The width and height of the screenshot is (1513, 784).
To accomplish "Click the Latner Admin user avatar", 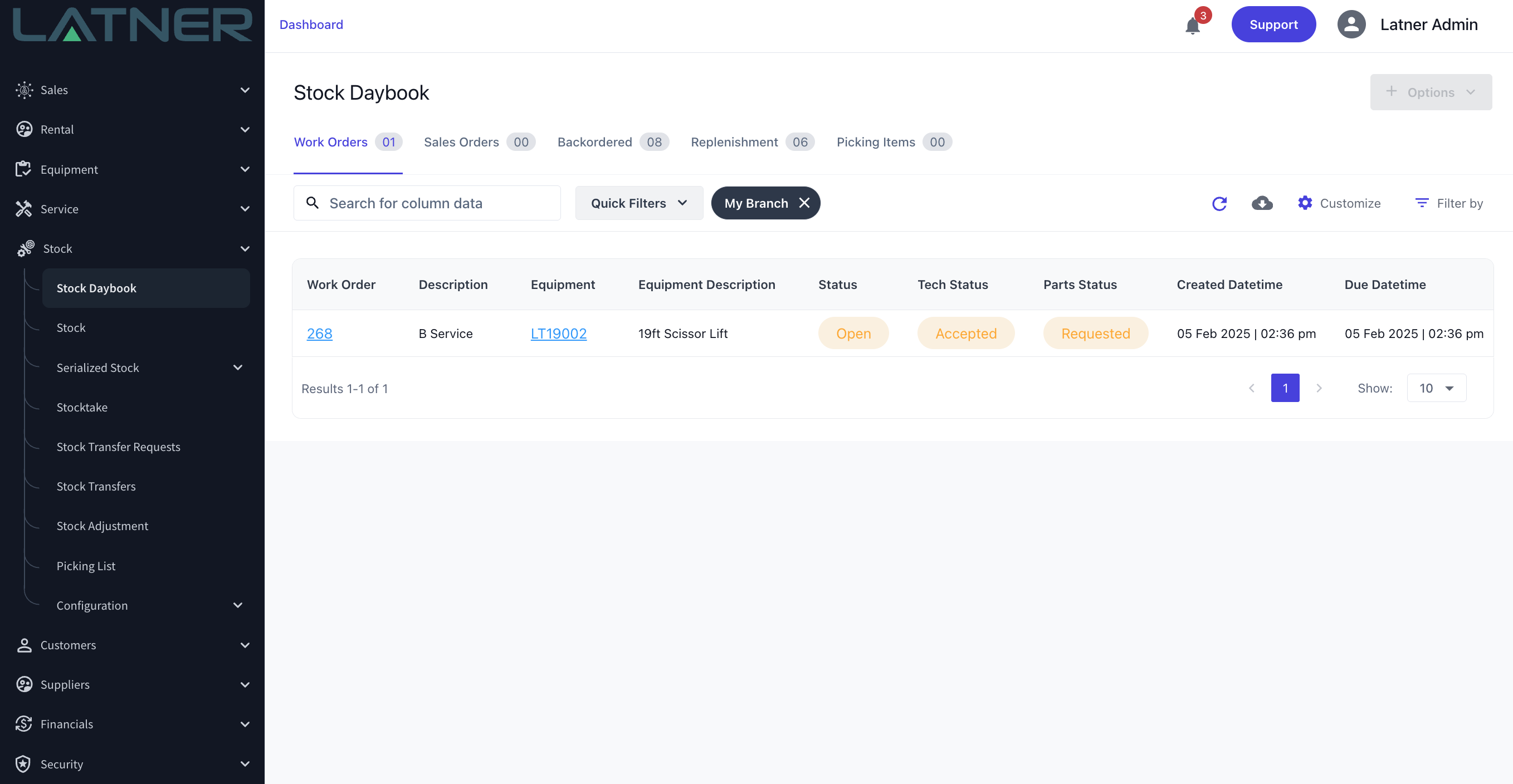I will pos(1351,24).
